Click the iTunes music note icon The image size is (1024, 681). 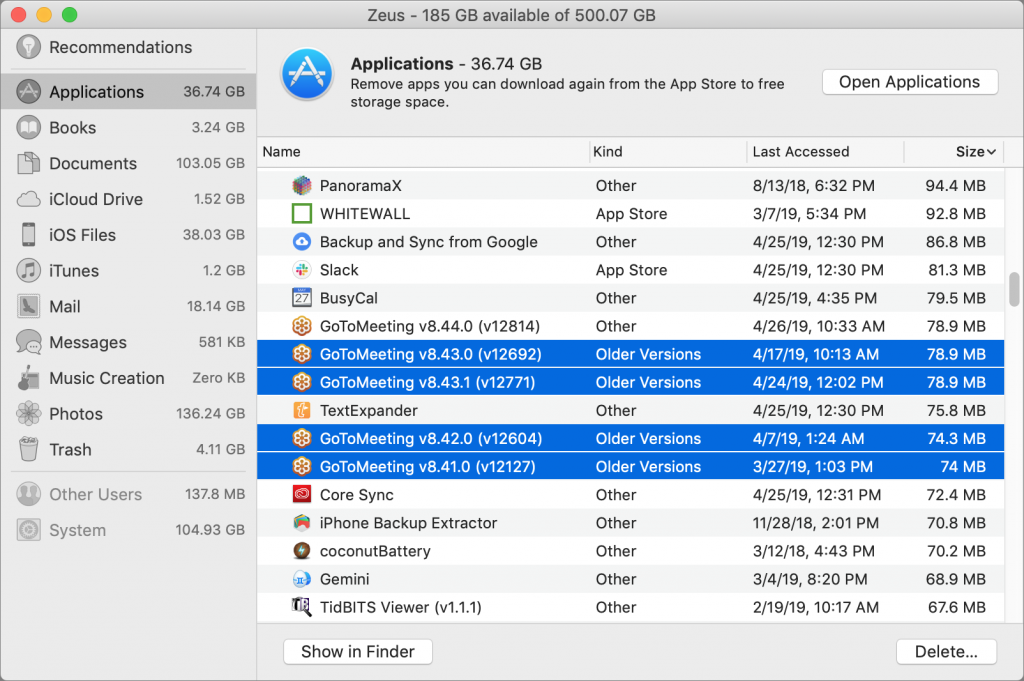[28, 270]
